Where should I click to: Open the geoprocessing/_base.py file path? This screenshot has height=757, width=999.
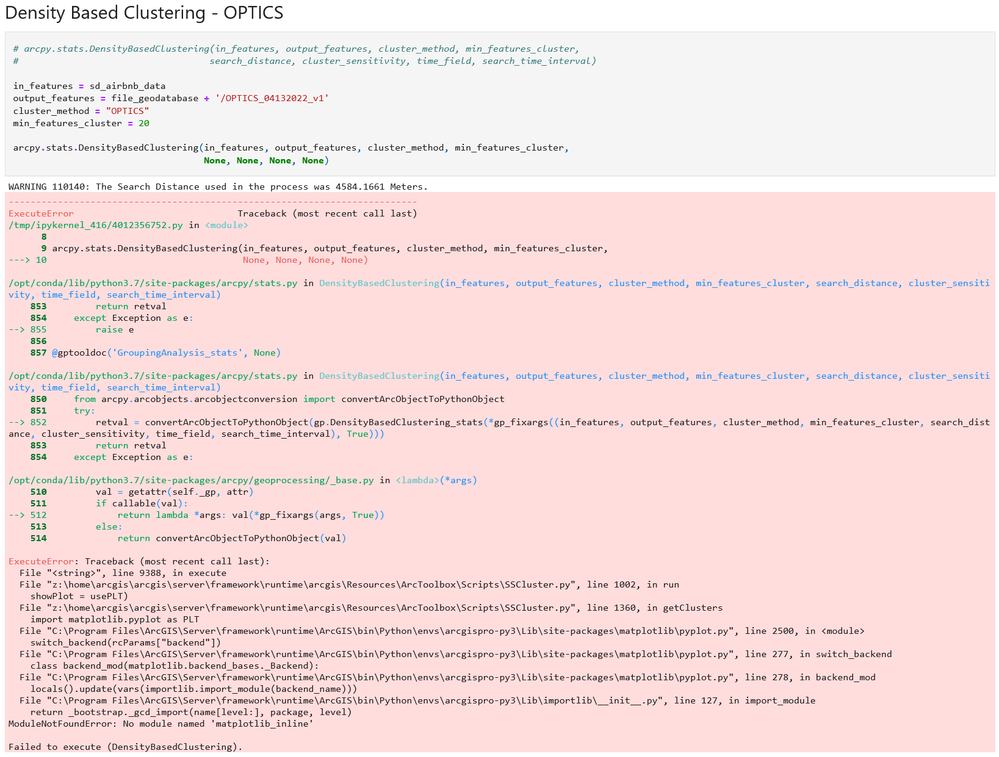(190, 480)
